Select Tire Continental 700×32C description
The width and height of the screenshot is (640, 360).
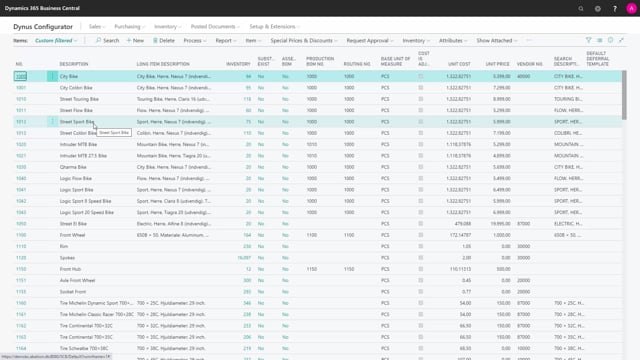coord(86,326)
